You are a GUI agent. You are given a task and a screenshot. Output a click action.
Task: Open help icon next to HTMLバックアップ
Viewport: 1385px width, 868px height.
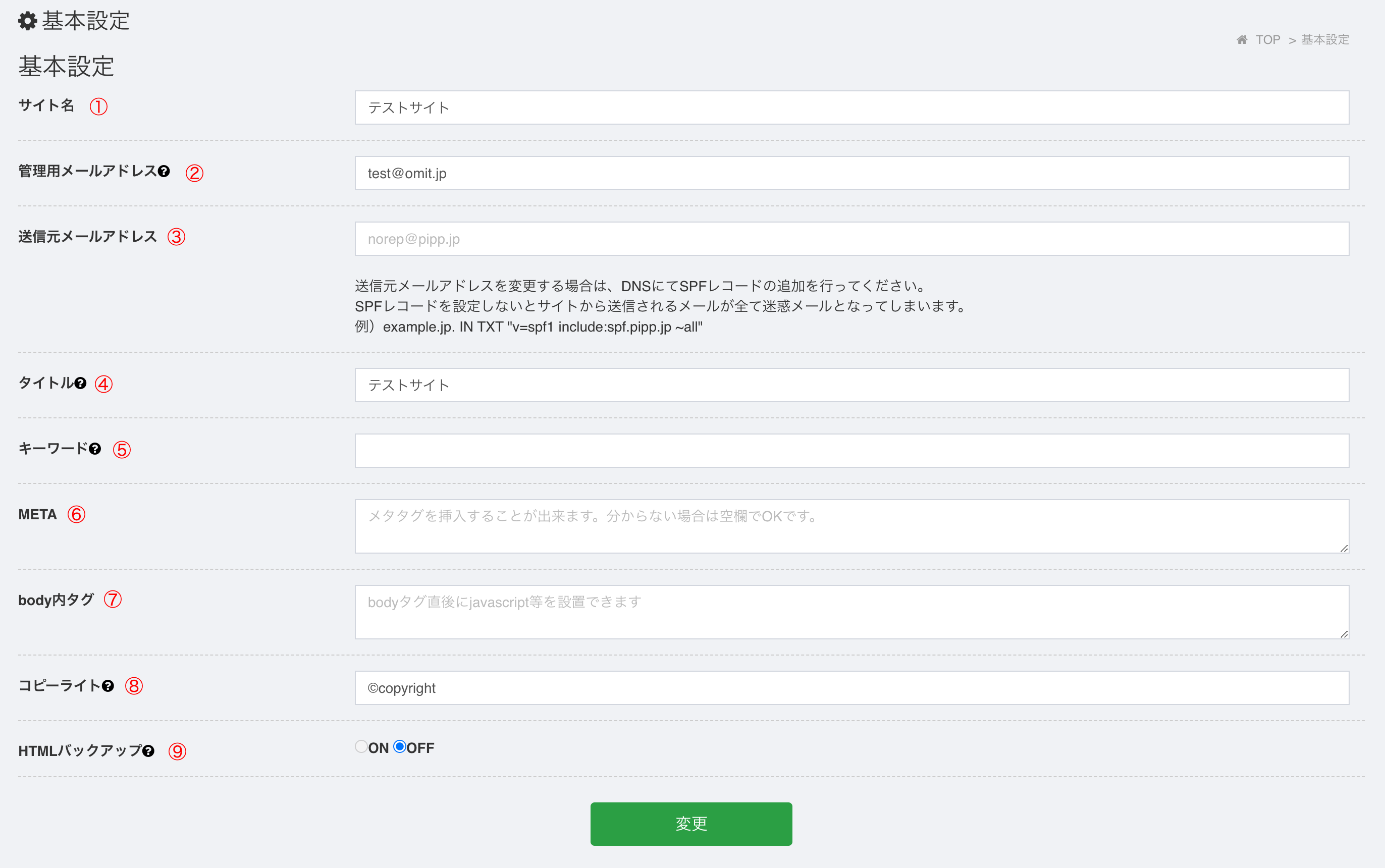click(x=149, y=751)
